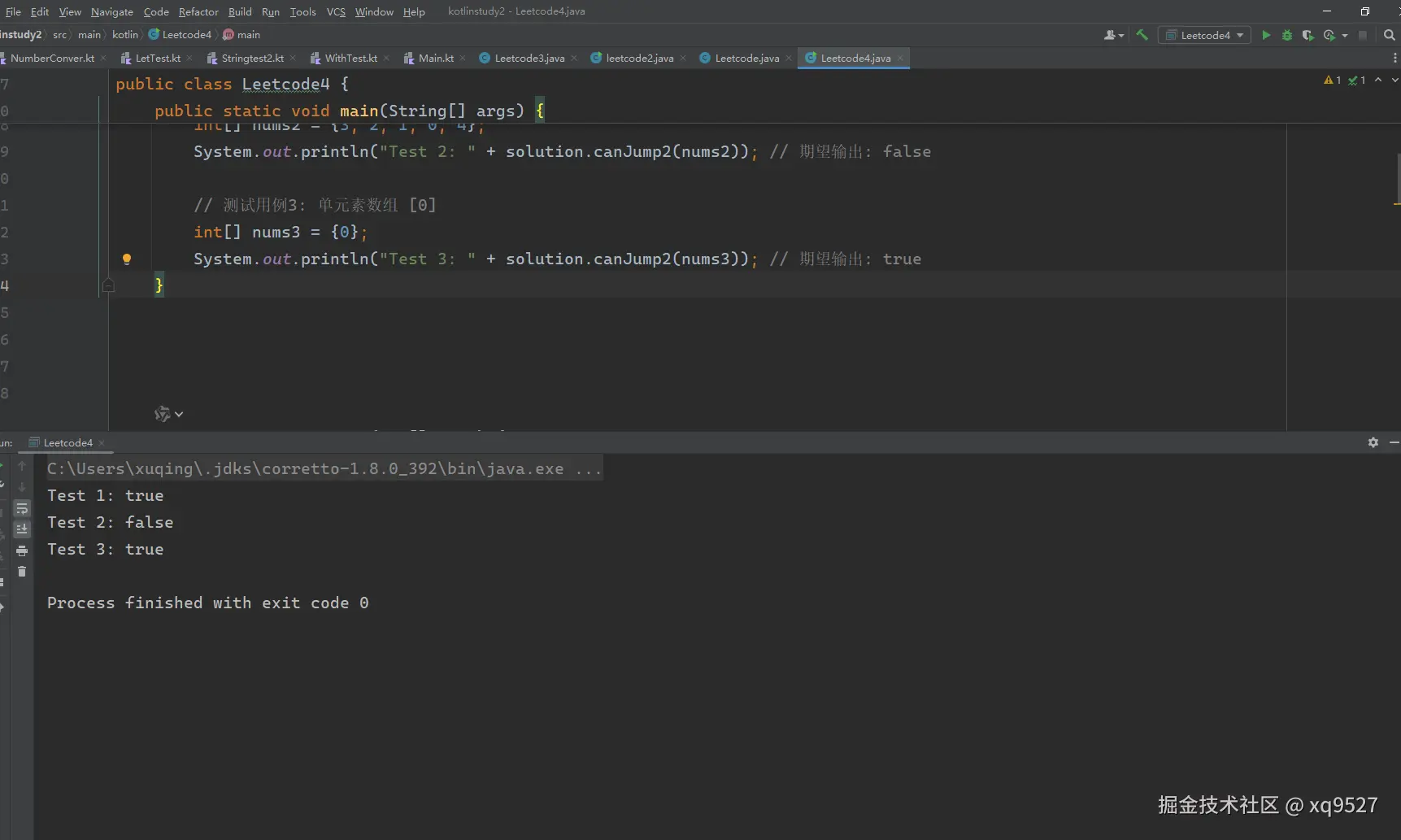Close the Main.kt editor tab

point(463,59)
